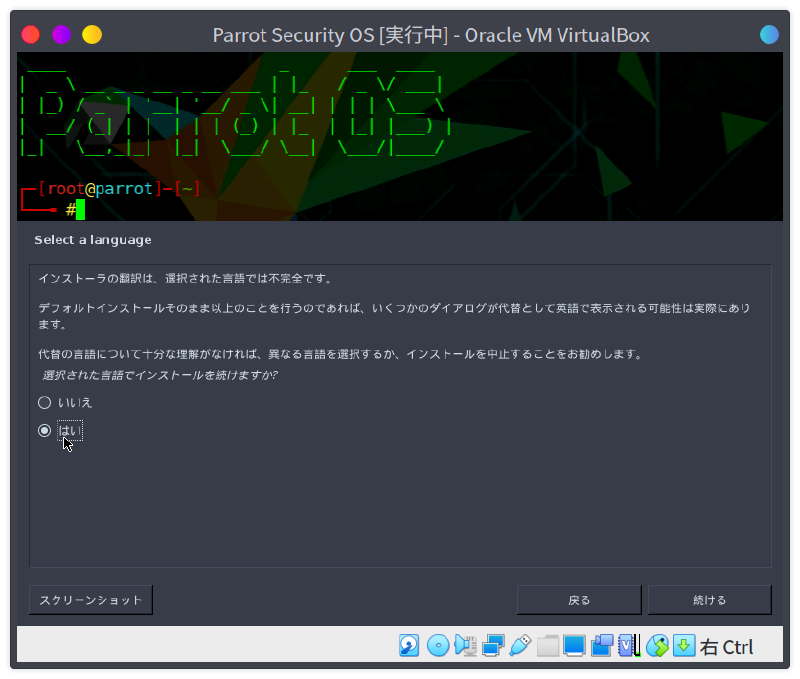Click the blue circle titlebar button
Image resolution: width=800 pixels, height=679 pixels.
click(x=769, y=35)
